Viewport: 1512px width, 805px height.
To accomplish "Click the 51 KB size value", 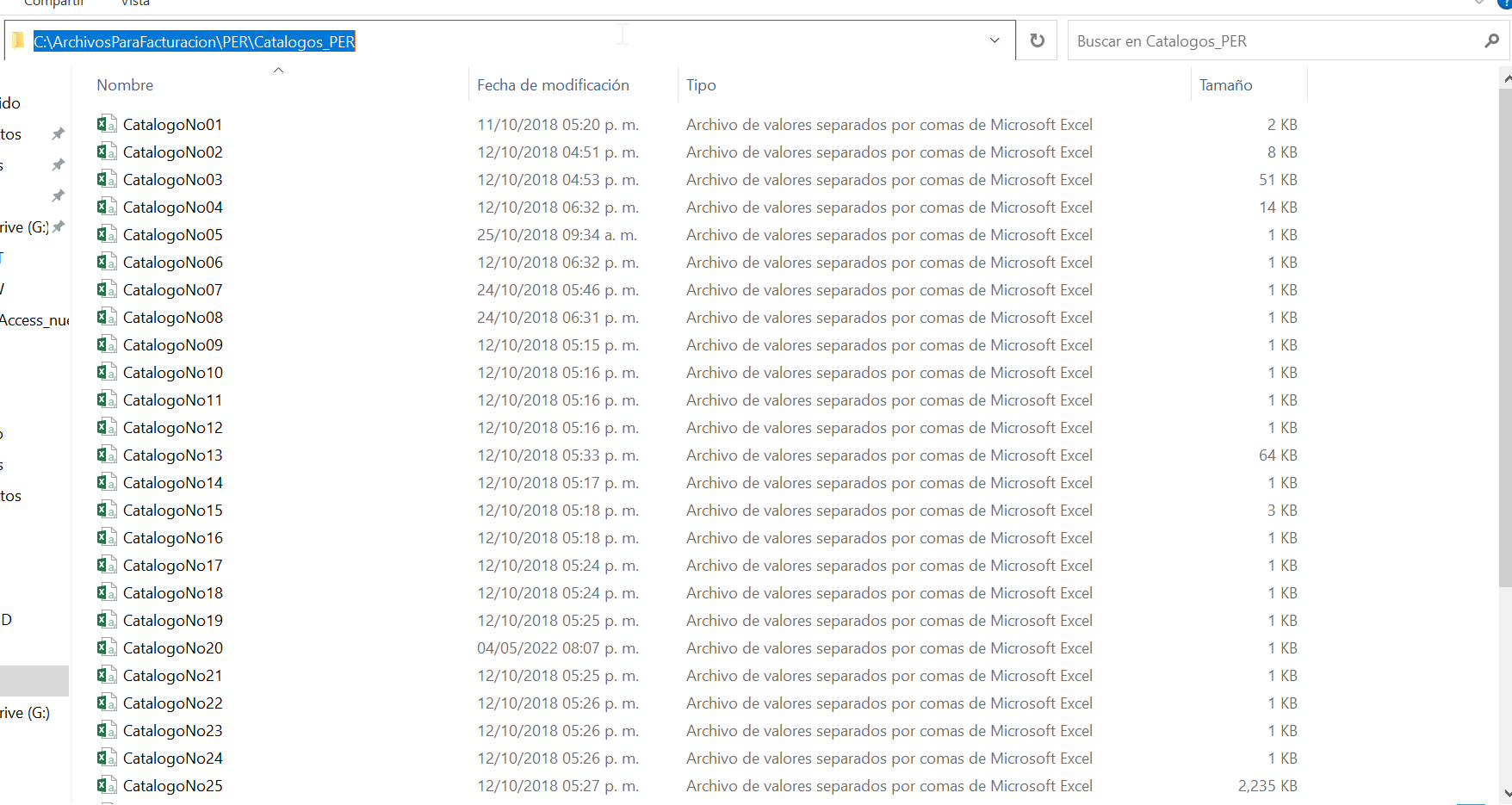I will 1278,179.
